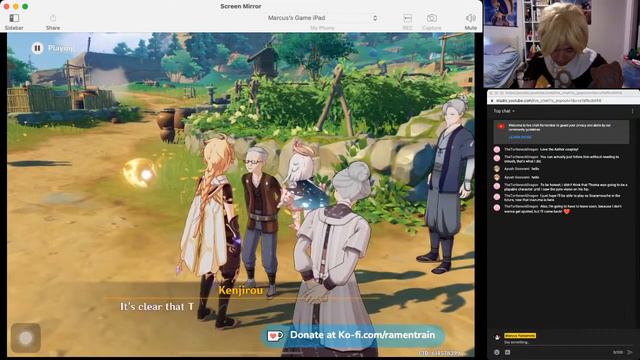Click the 'Kenjirou' speaker name in dialogue

pos(241,291)
